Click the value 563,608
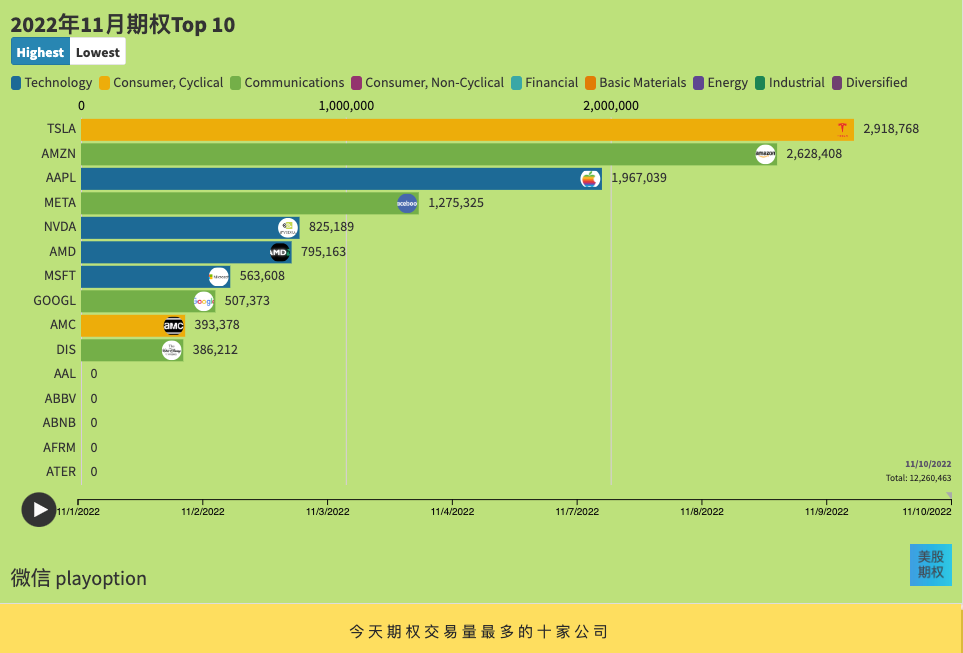This screenshot has height=653, width=963. (x=262, y=276)
